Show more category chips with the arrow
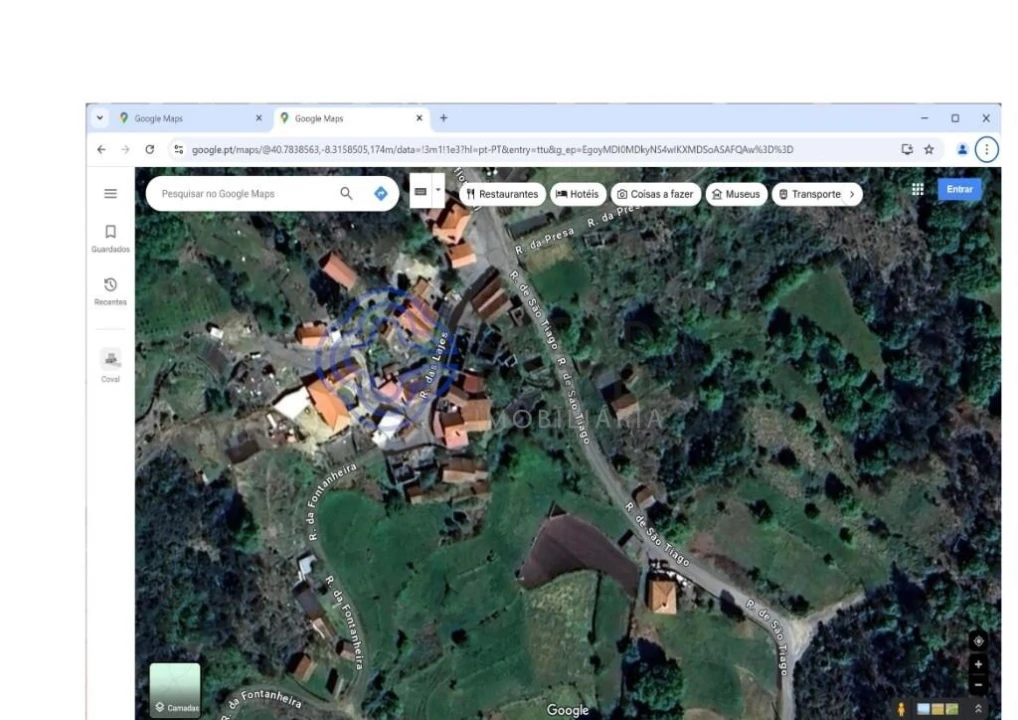Image resolution: width=1018 pixels, height=720 pixels. point(852,194)
